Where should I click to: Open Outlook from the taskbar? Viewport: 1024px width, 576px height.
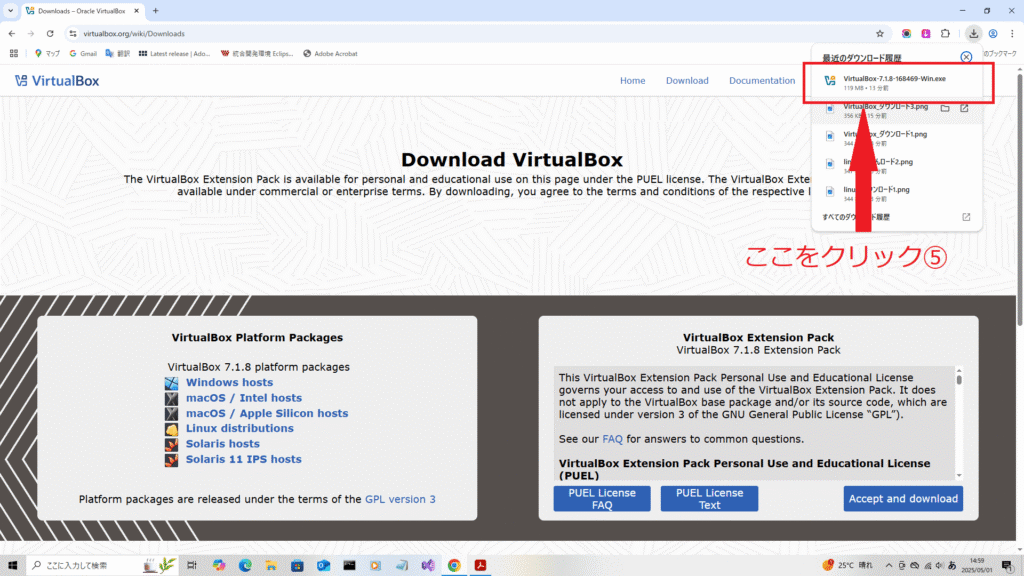click(x=323, y=565)
